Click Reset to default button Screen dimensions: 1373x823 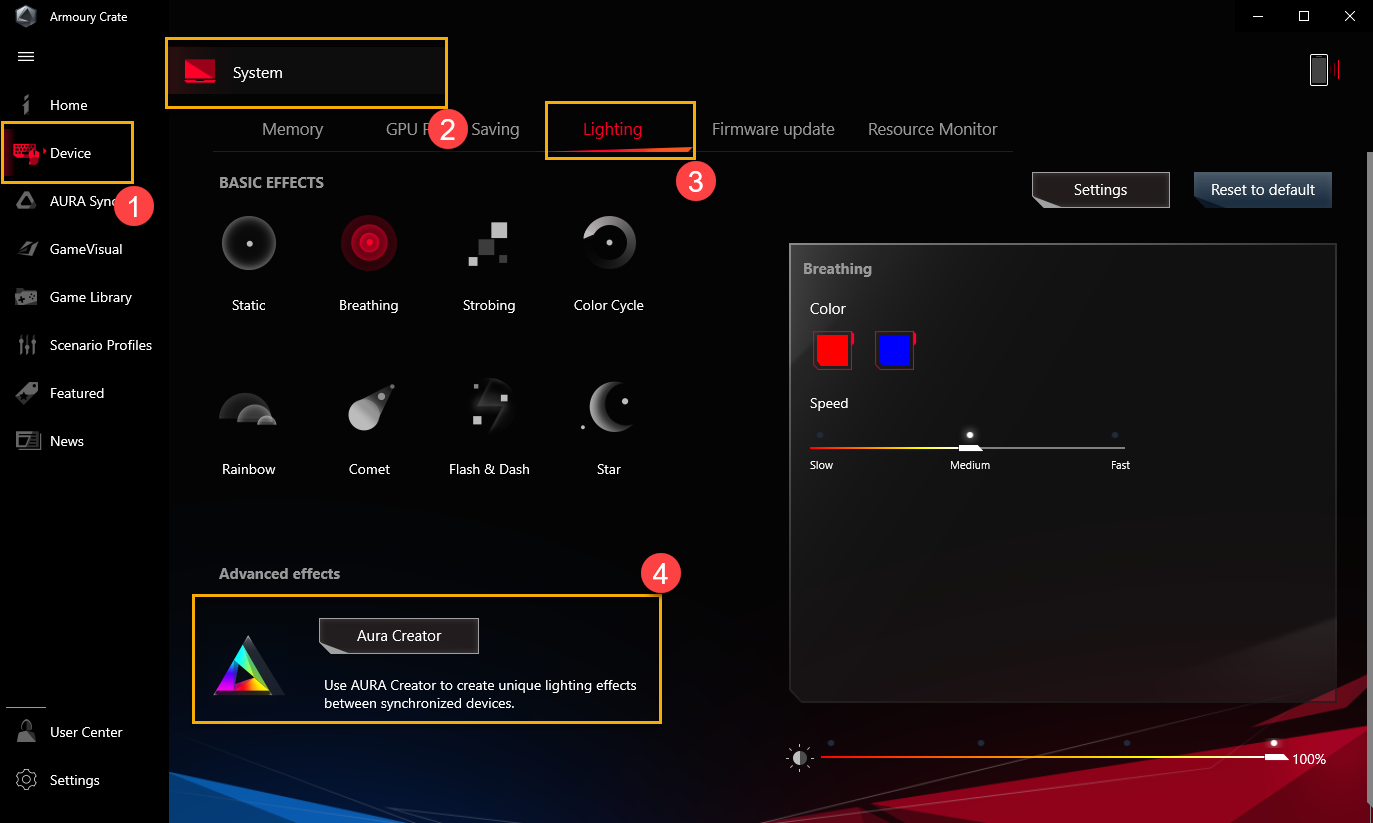click(x=1263, y=190)
